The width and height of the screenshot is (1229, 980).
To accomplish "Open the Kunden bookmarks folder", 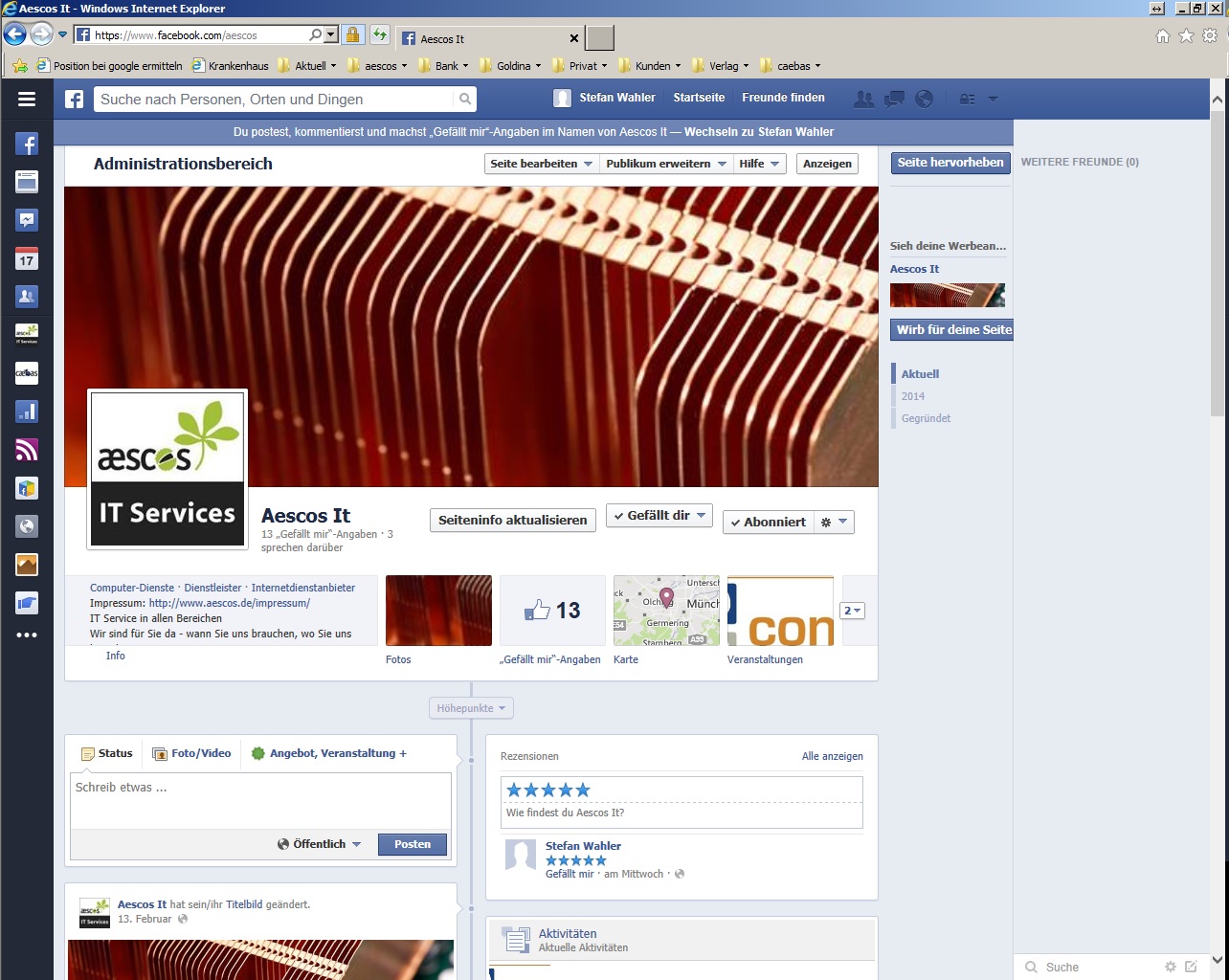I will pos(650,66).
